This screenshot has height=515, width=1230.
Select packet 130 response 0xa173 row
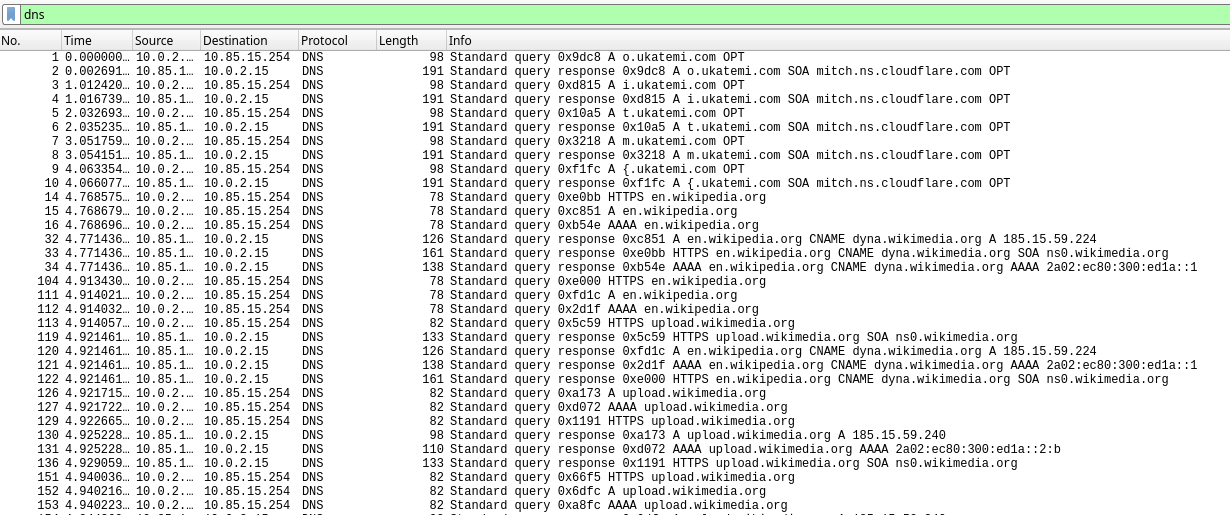615,436
